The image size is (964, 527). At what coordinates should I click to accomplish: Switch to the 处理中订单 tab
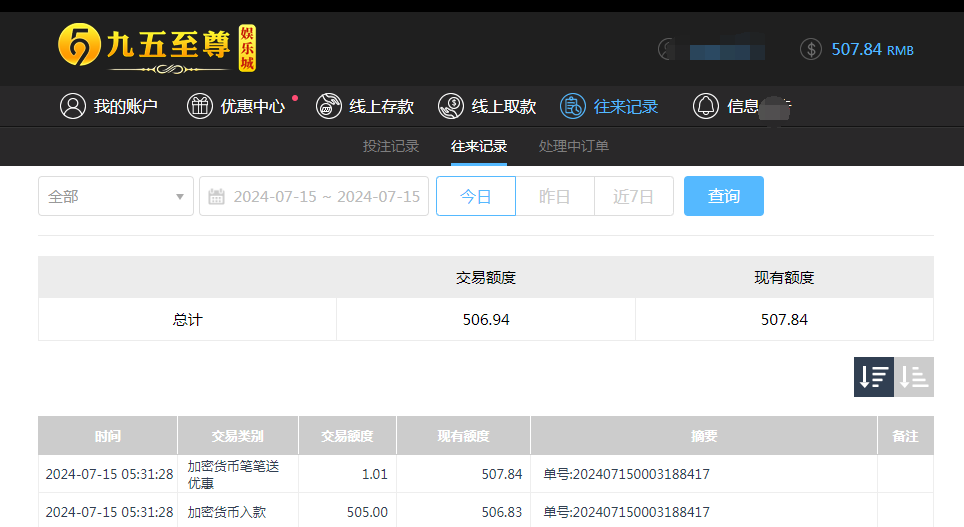(574, 146)
